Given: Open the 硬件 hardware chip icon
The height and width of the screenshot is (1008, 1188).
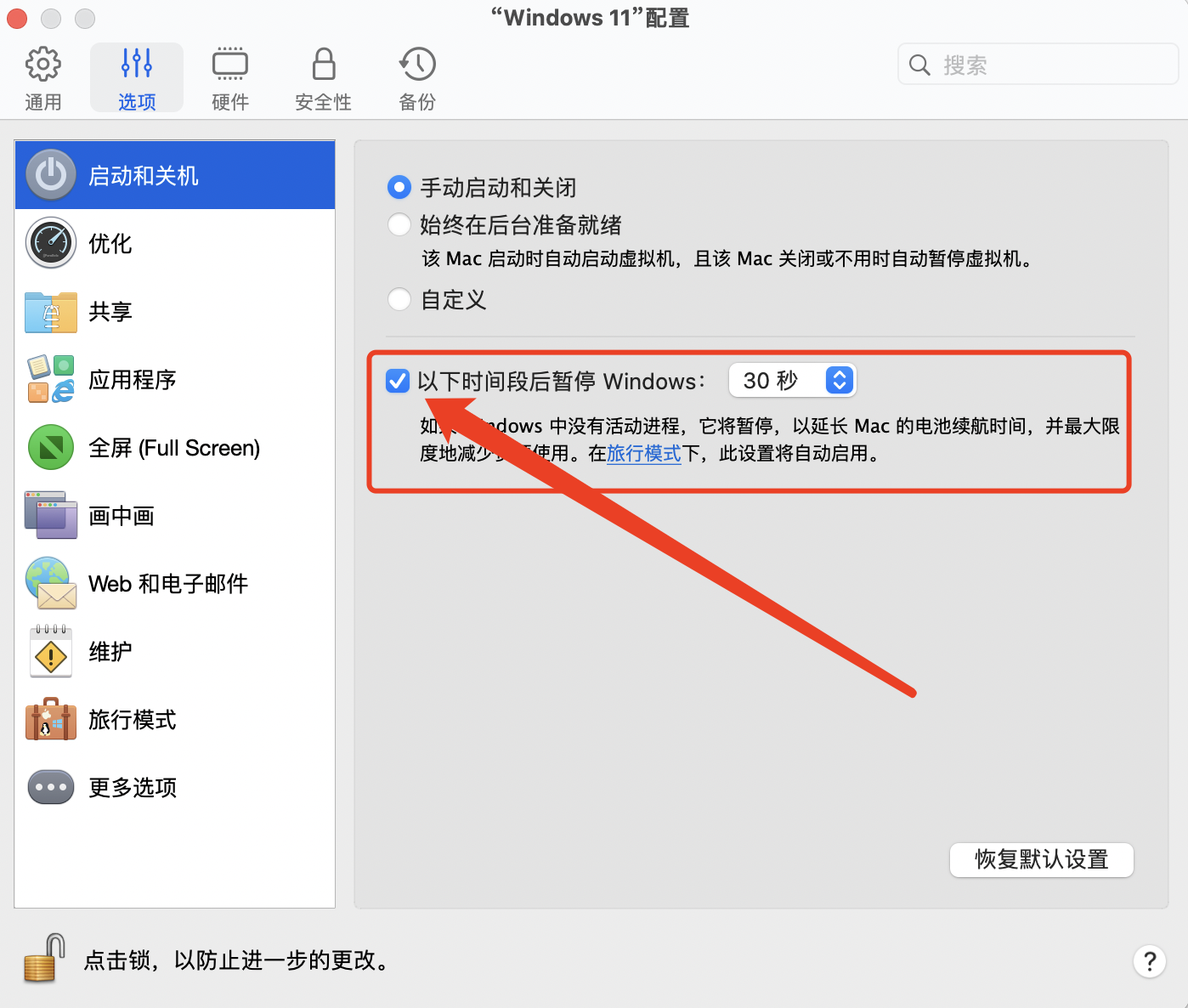Looking at the screenshot, I should [x=230, y=64].
